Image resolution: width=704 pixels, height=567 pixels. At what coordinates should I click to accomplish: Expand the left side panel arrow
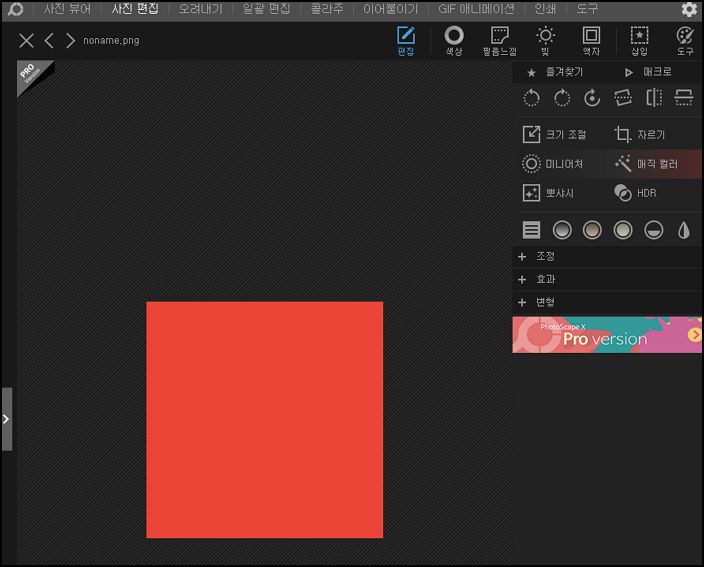(x=6, y=419)
